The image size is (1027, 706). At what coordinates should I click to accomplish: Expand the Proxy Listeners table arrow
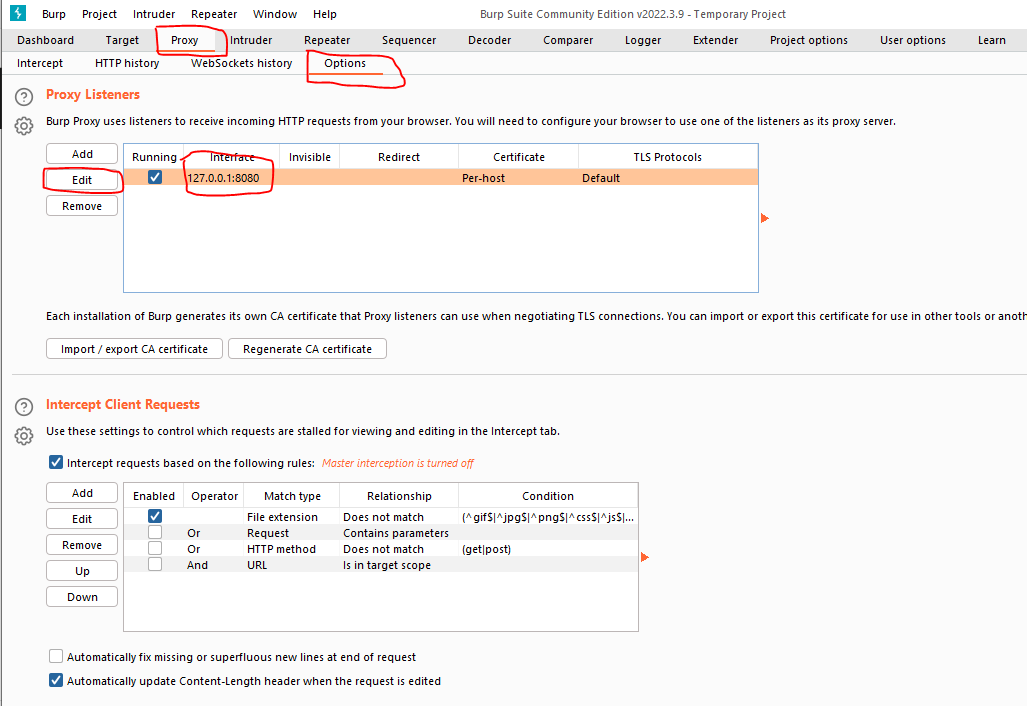(x=765, y=218)
